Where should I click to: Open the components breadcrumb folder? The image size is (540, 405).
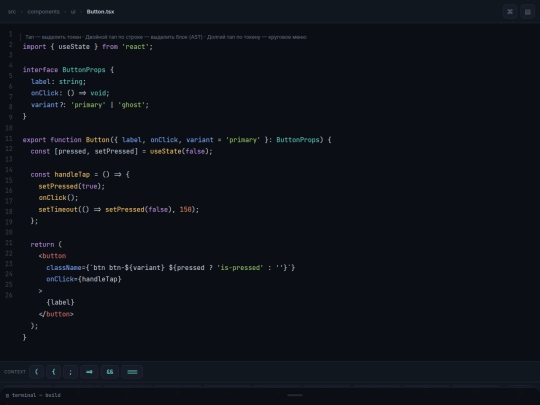coord(43,12)
